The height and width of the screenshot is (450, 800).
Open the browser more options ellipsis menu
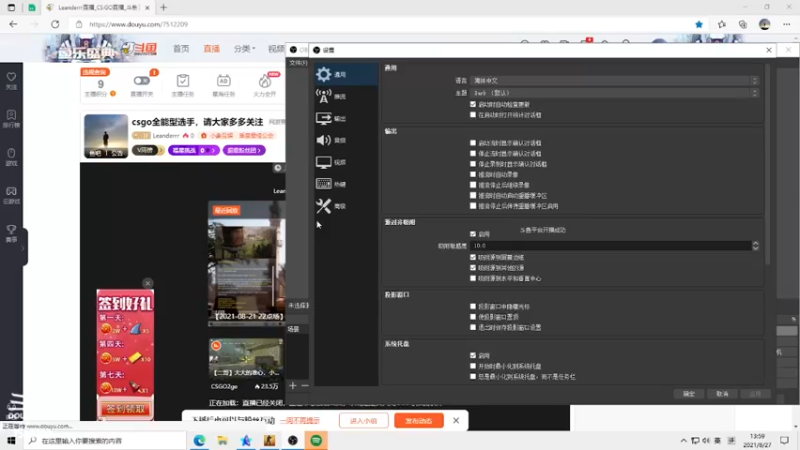786,24
